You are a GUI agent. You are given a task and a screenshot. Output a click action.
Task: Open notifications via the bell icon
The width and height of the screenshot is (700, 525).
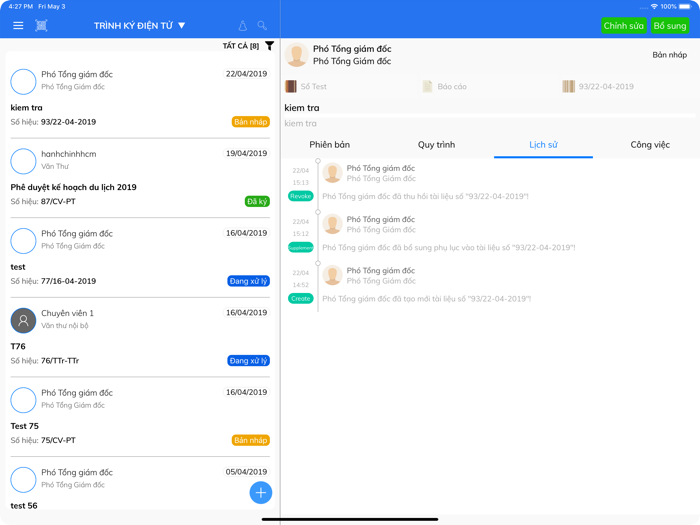pyautogui.click(x=242, y=26)
